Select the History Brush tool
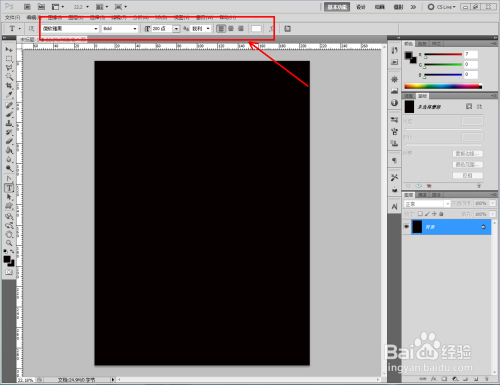This screenshot has width=500, height=385. 9,132
